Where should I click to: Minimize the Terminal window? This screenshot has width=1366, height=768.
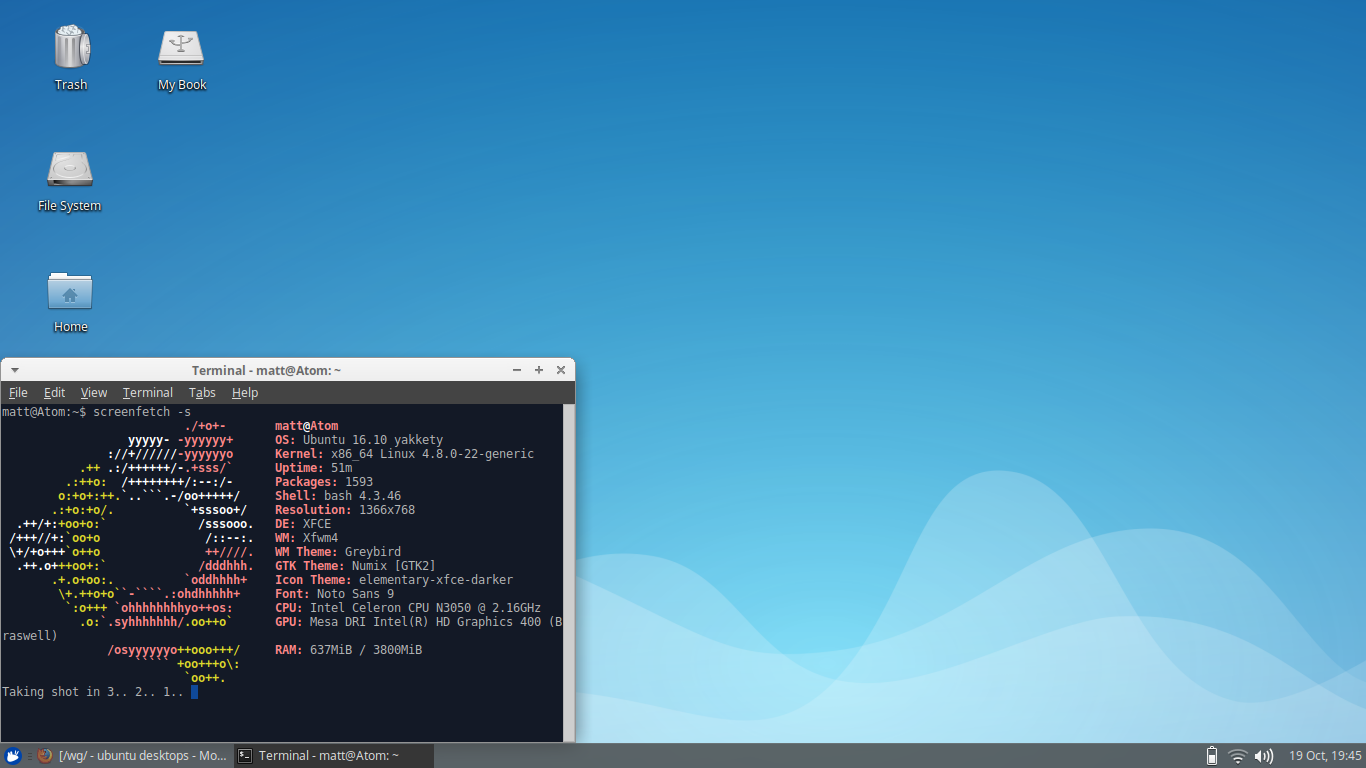[x=517, y=370]
